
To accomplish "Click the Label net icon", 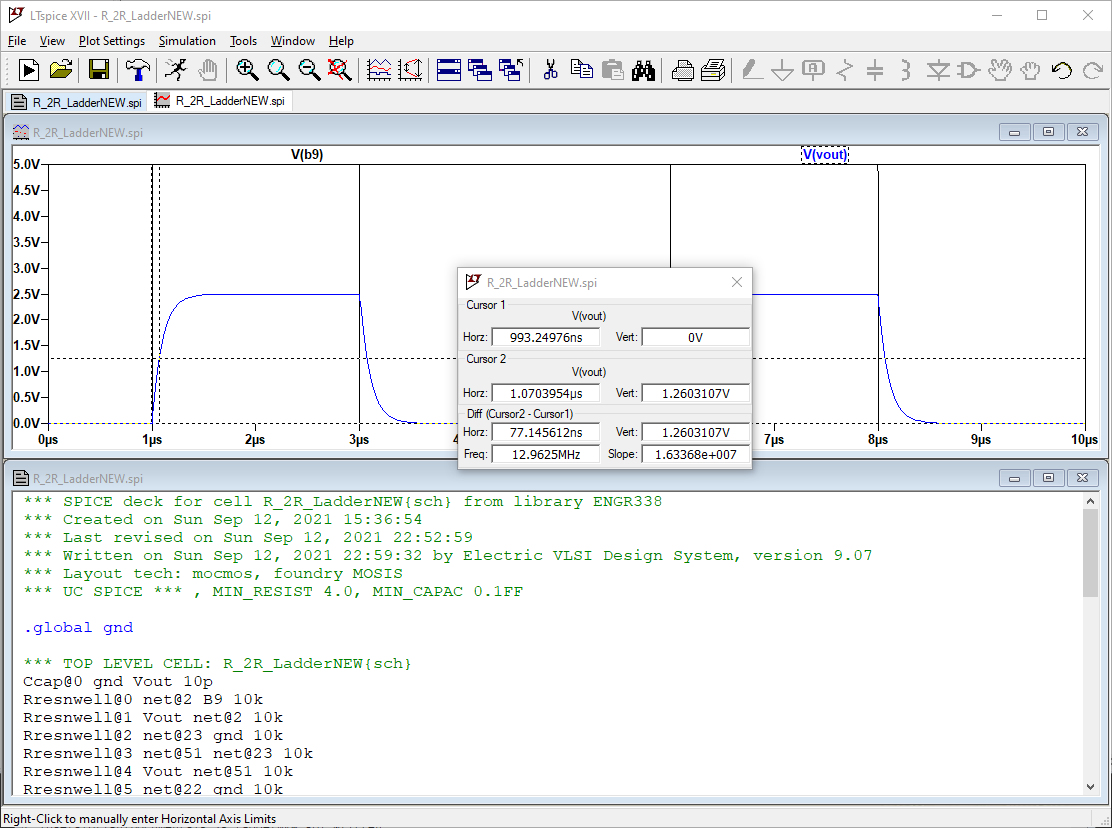I will click(x=813, y=69).
